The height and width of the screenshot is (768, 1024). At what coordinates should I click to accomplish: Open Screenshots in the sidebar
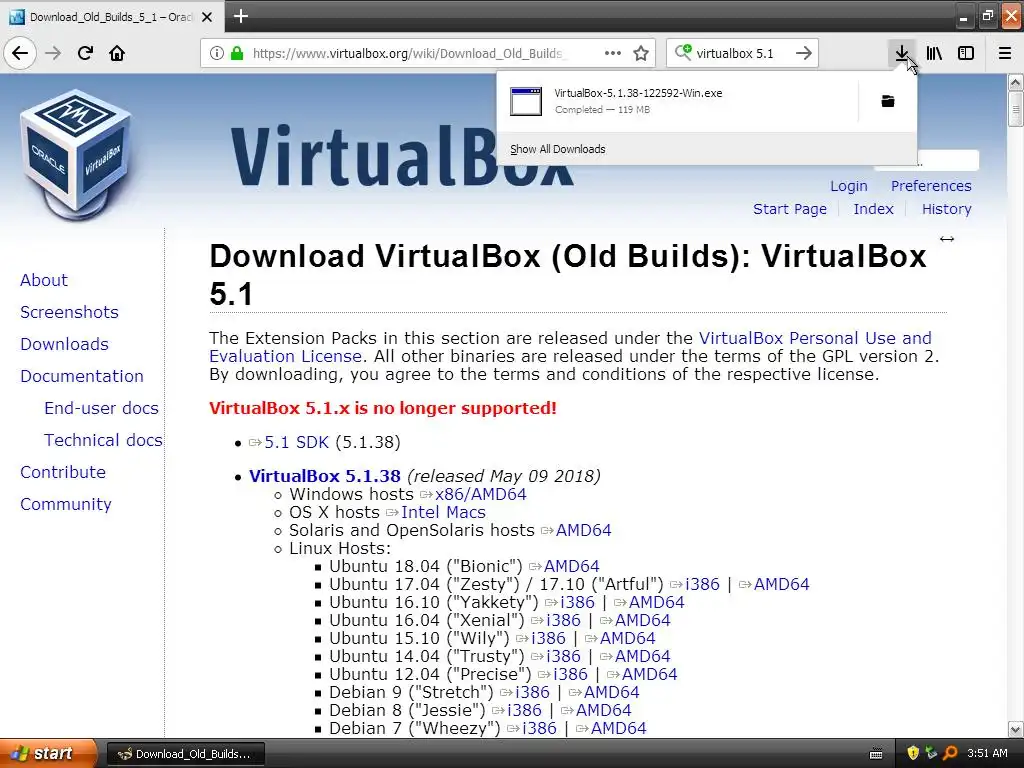point(69,312)
